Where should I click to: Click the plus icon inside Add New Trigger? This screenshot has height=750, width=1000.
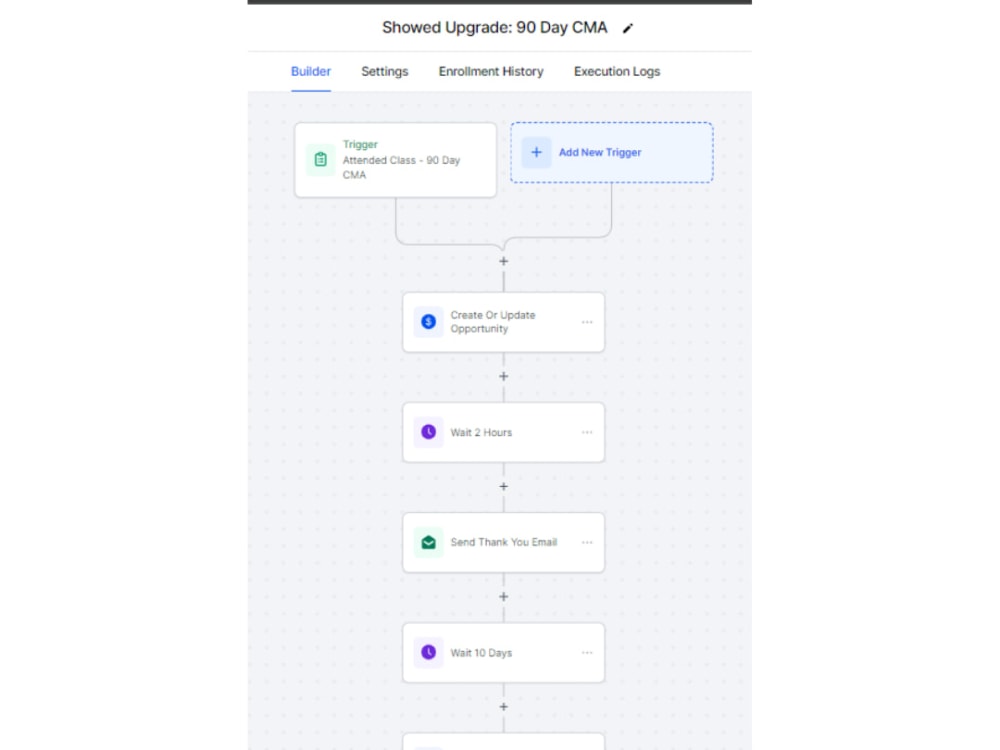[537, 152]
